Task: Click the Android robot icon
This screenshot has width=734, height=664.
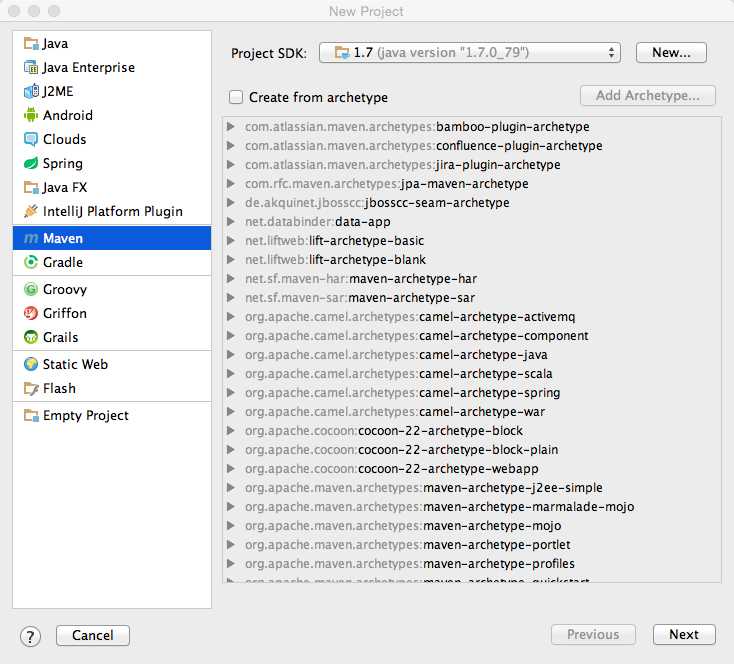Action: (x=31, y=115)
